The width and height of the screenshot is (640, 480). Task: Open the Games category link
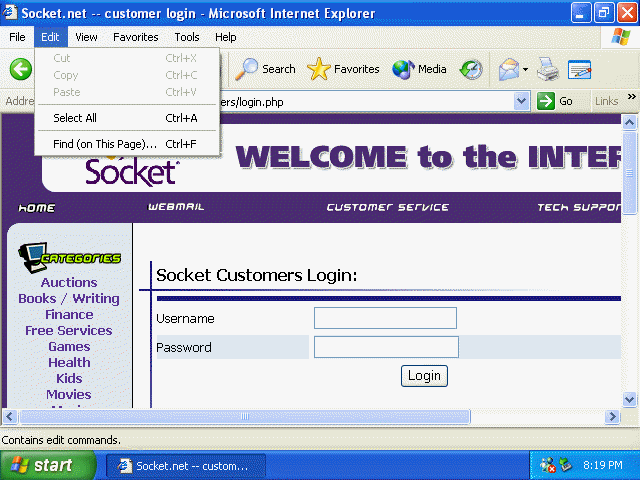pyautogui.click(x=69, y=347)
